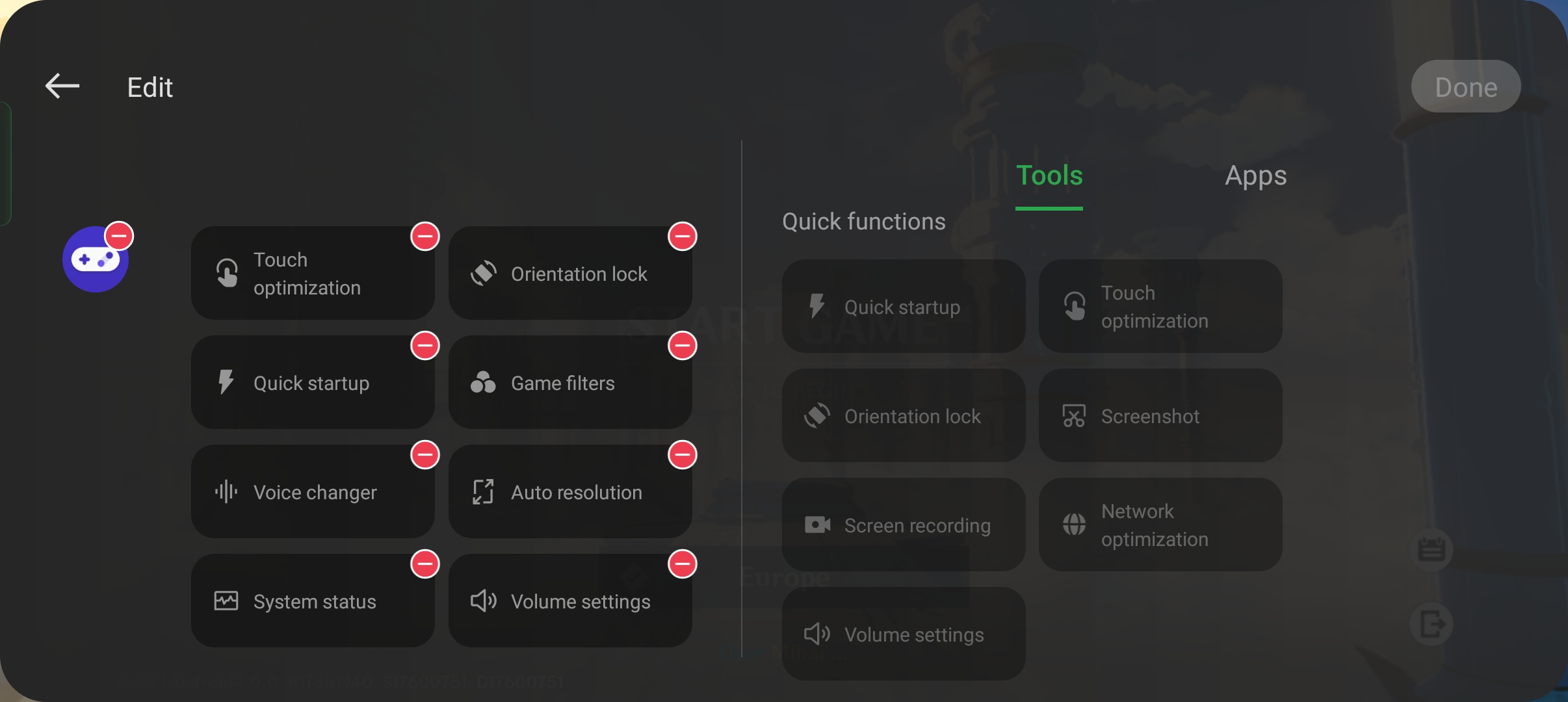Select the Voice changer tile
The height and width of the screenshot is (702, 1568).
[x=313, y=492]
